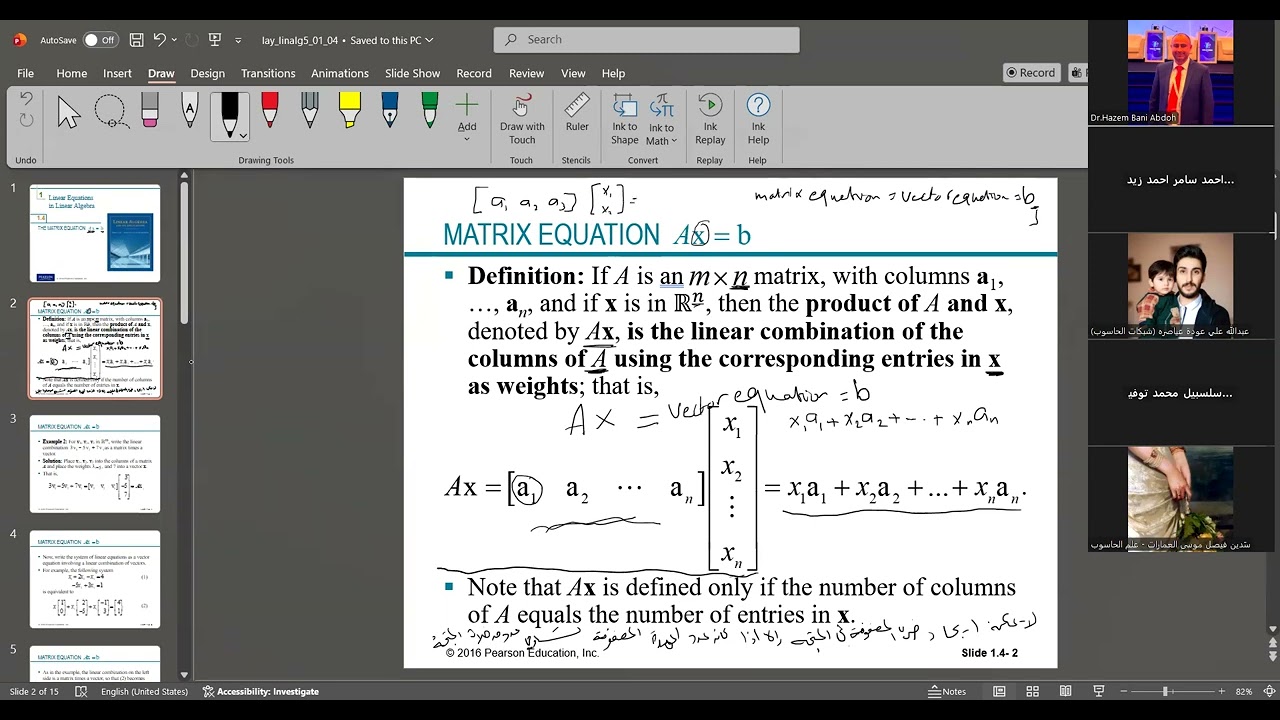The image size is (1280, 720).
Task: Toggle AutoSave switch
Action: pos(99,40)
